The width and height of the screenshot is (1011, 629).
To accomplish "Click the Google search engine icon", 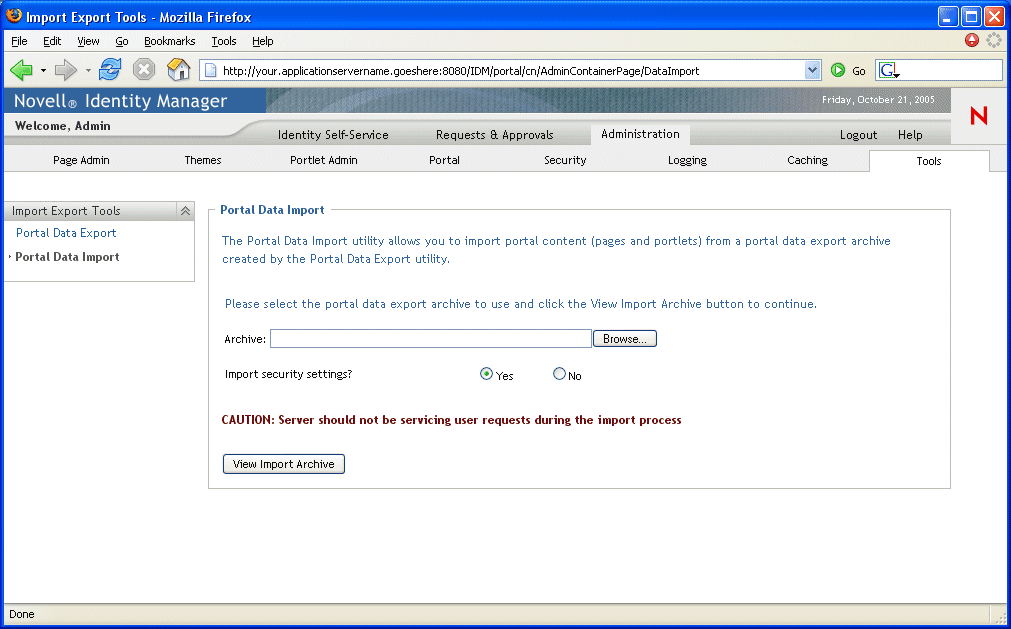I will [x=888, y=70].
